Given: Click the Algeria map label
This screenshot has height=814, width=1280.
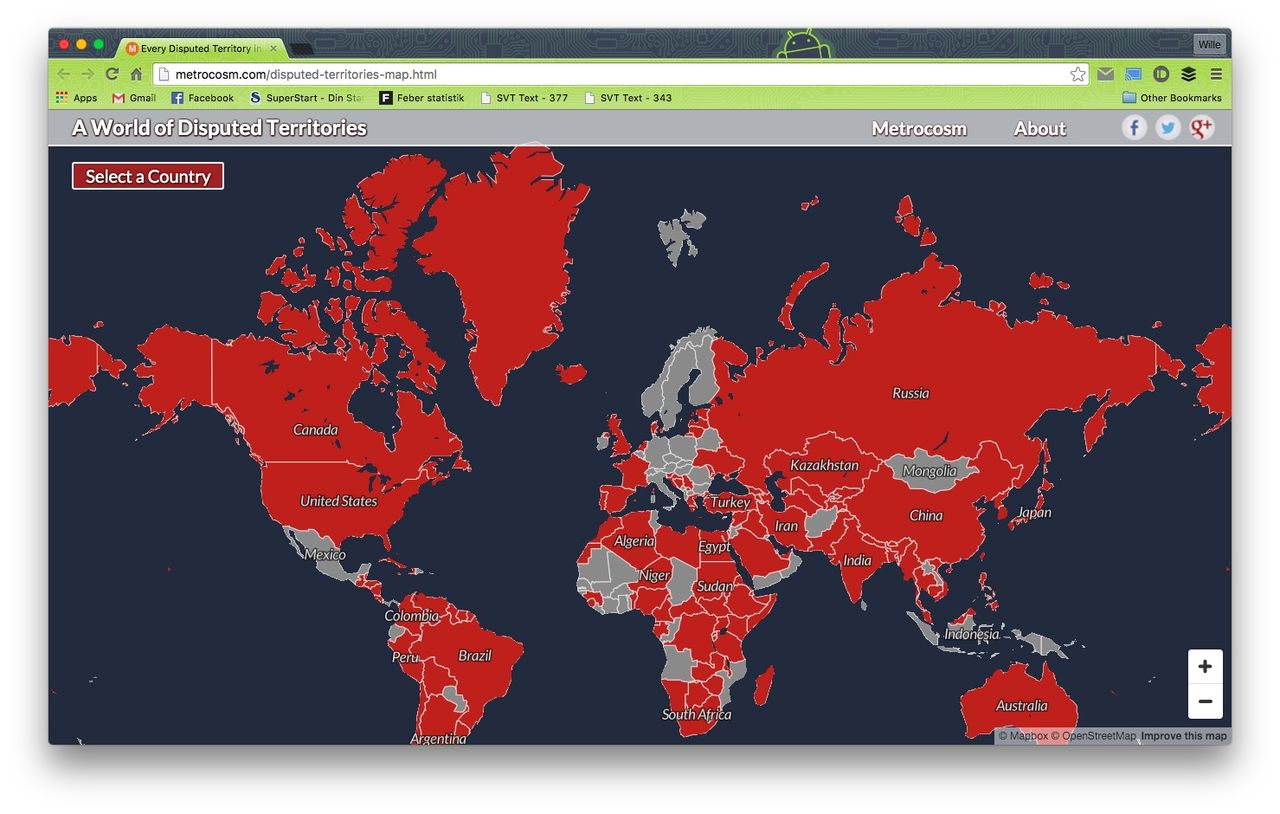Looking at the screenshot, I should pos(634,541).
